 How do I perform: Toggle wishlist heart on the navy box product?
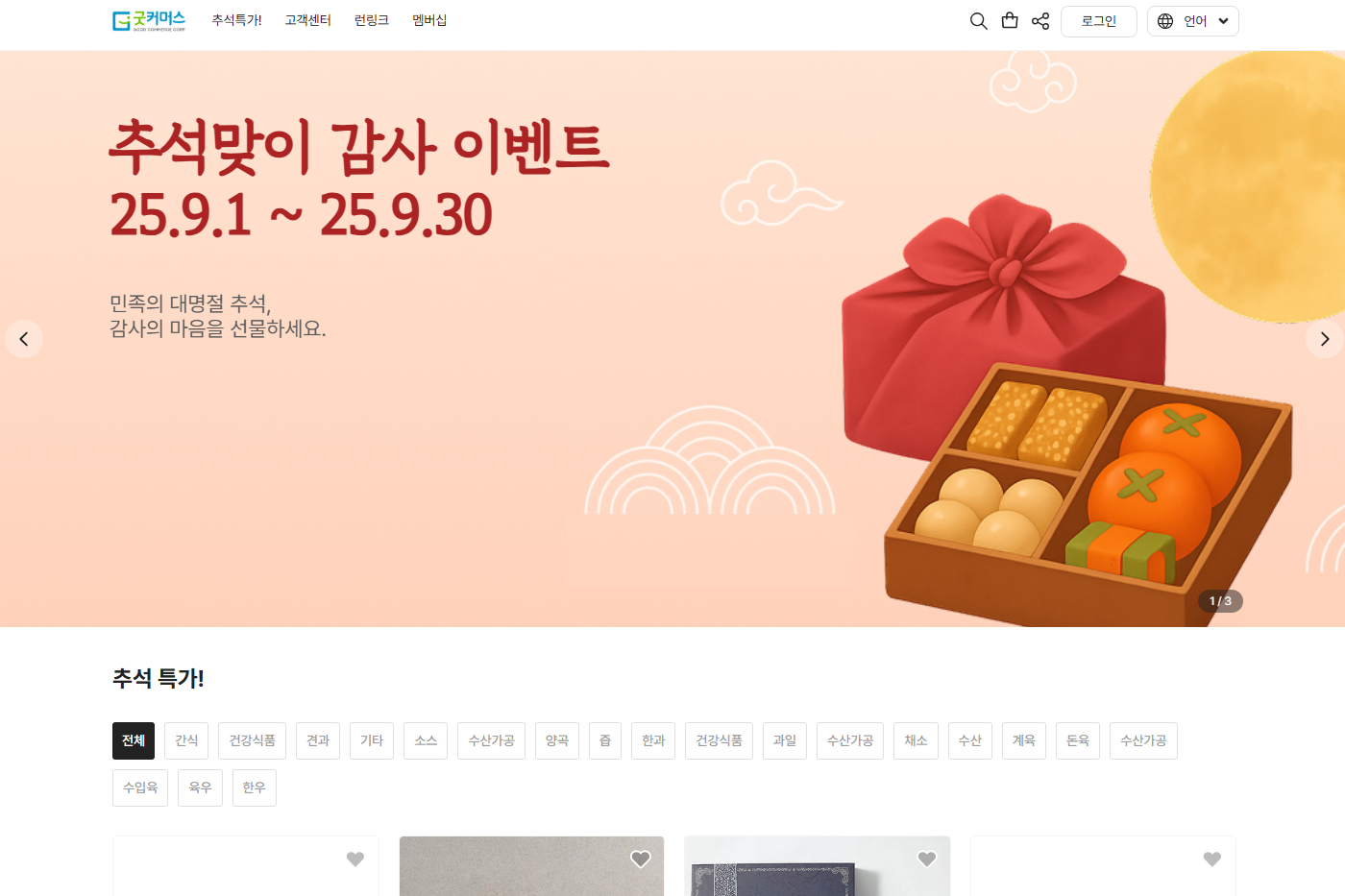[927, 860]
